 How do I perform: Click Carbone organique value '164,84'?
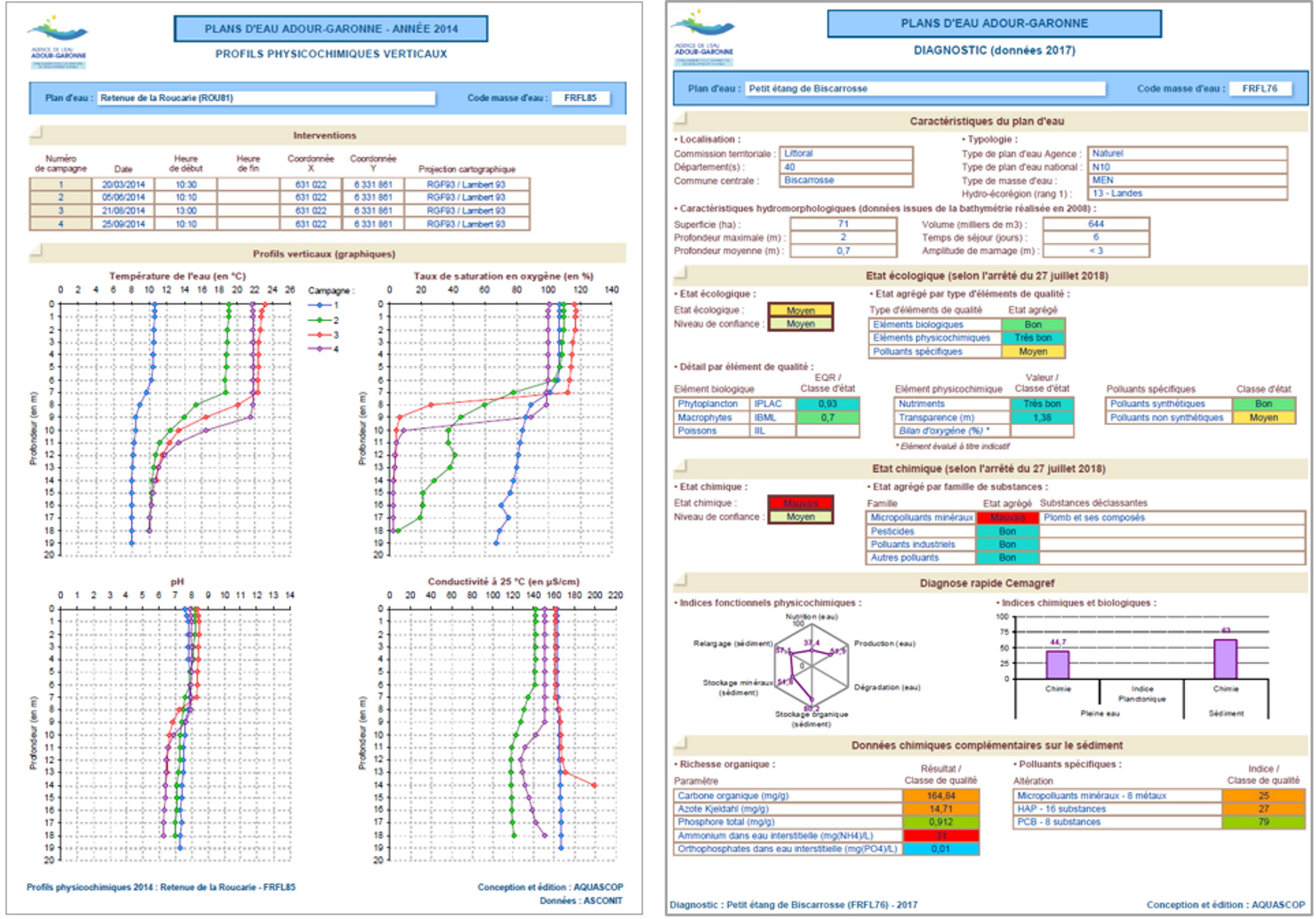940,795
